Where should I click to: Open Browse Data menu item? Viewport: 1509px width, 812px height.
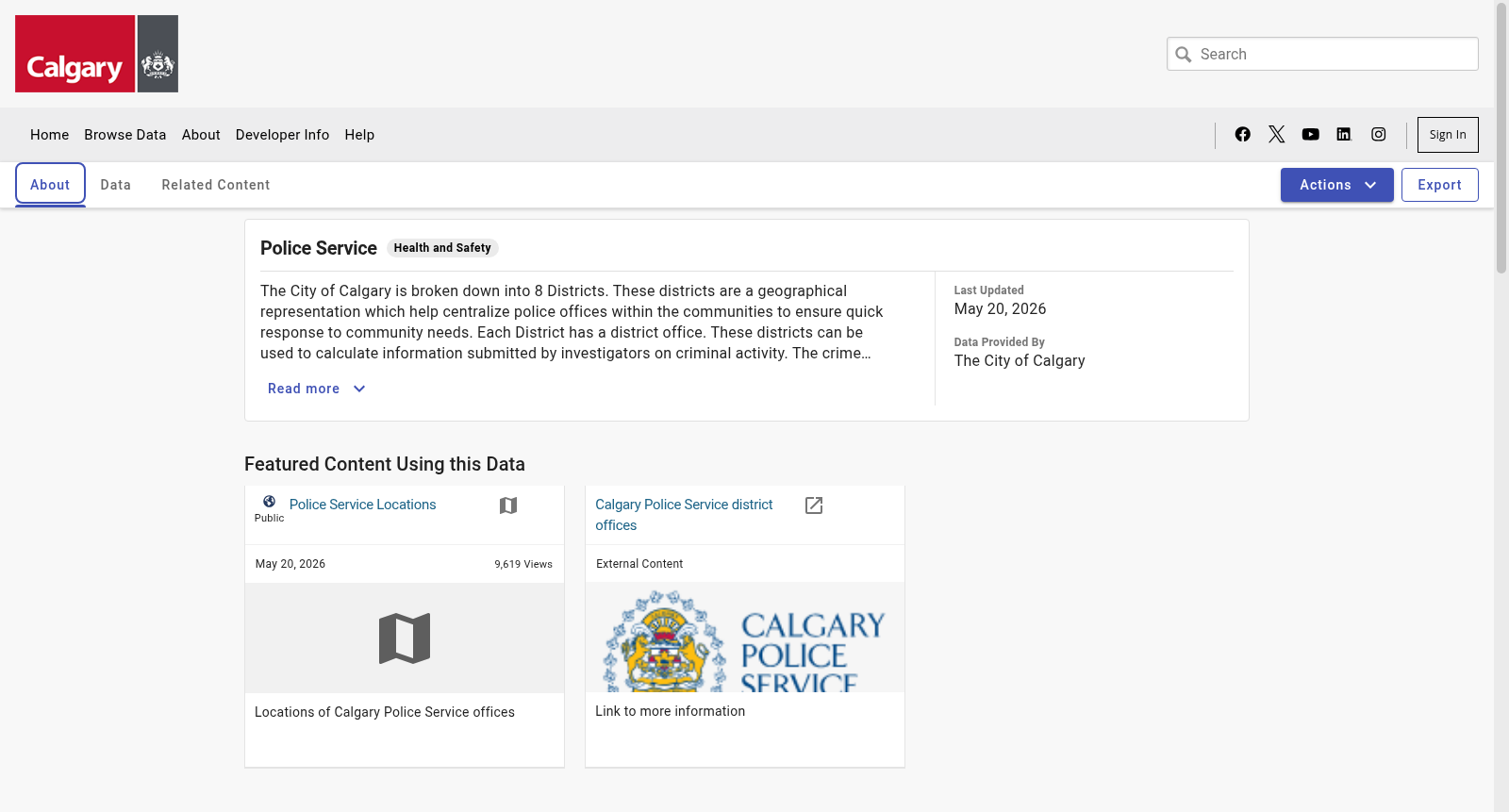coord(125,135)
